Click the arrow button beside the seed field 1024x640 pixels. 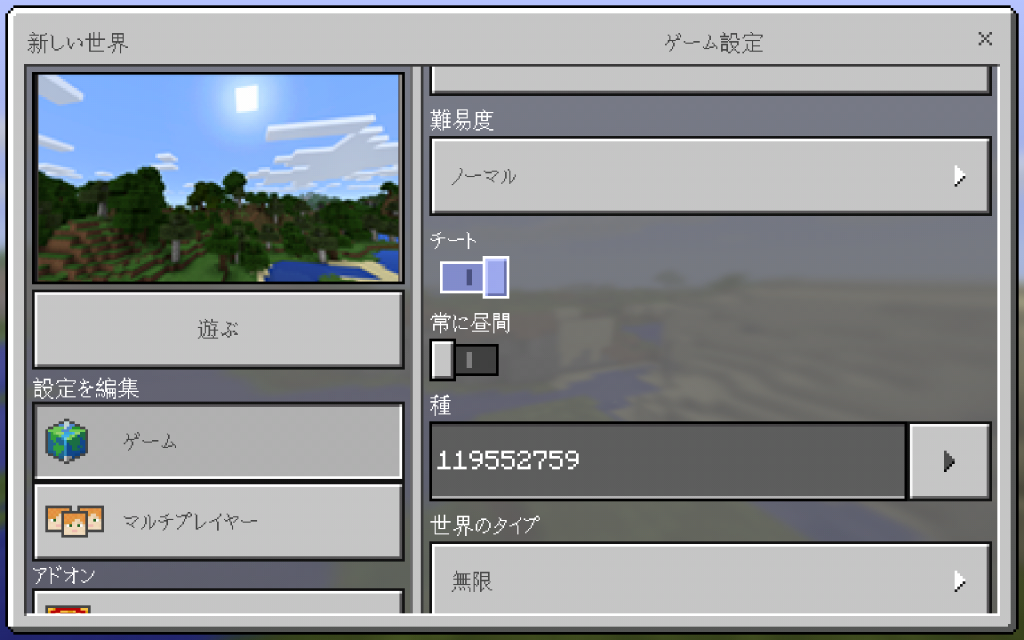pyautogui.click(x=950, y=461)
